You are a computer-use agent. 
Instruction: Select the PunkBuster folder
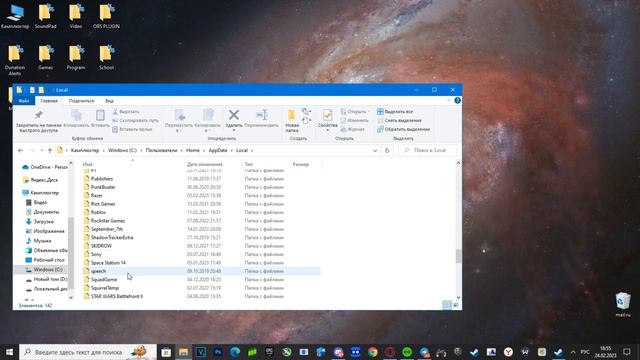[103, 187]
